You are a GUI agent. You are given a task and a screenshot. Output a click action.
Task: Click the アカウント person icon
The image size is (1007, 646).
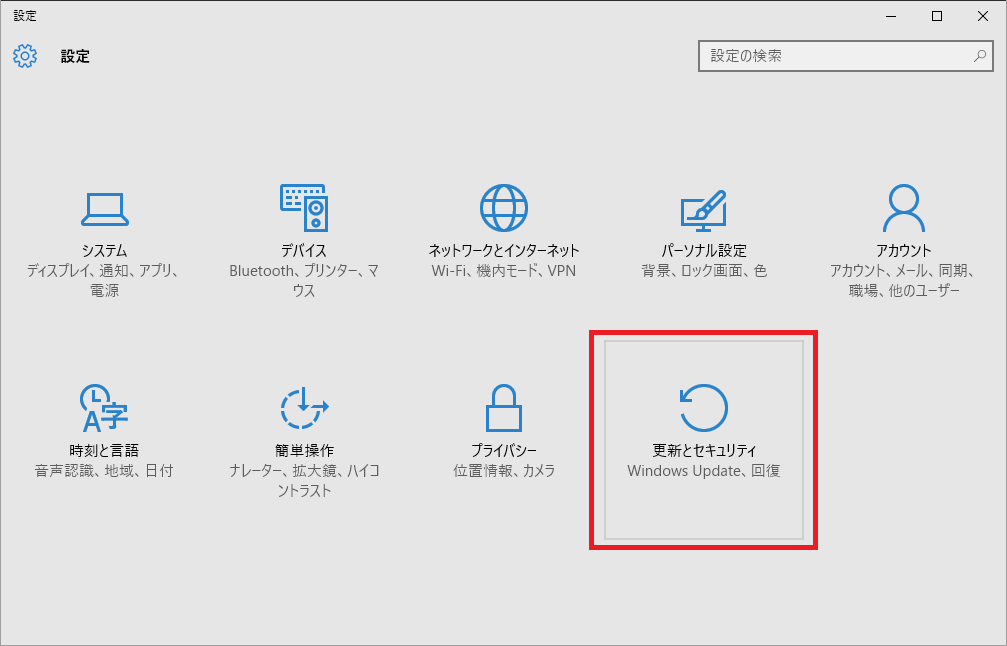[903, 208]
